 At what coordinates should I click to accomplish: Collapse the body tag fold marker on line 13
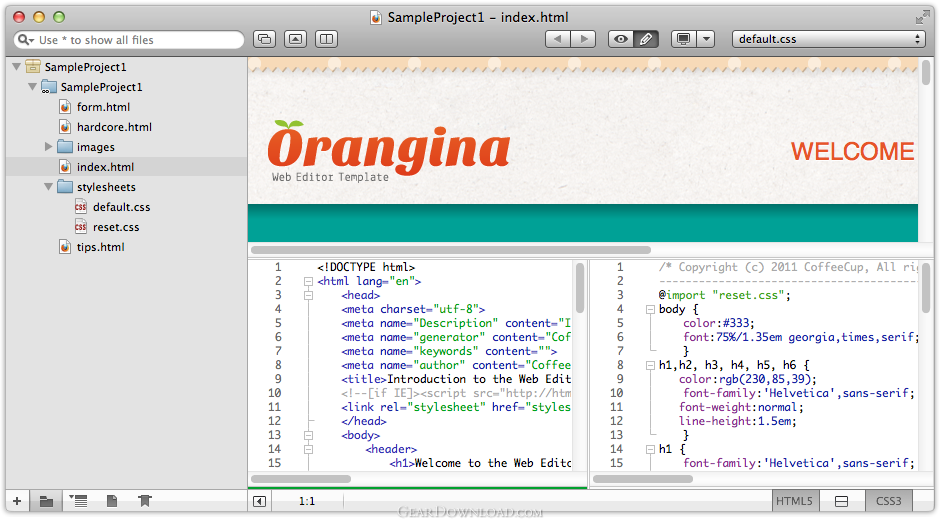(x=308, y=435)
